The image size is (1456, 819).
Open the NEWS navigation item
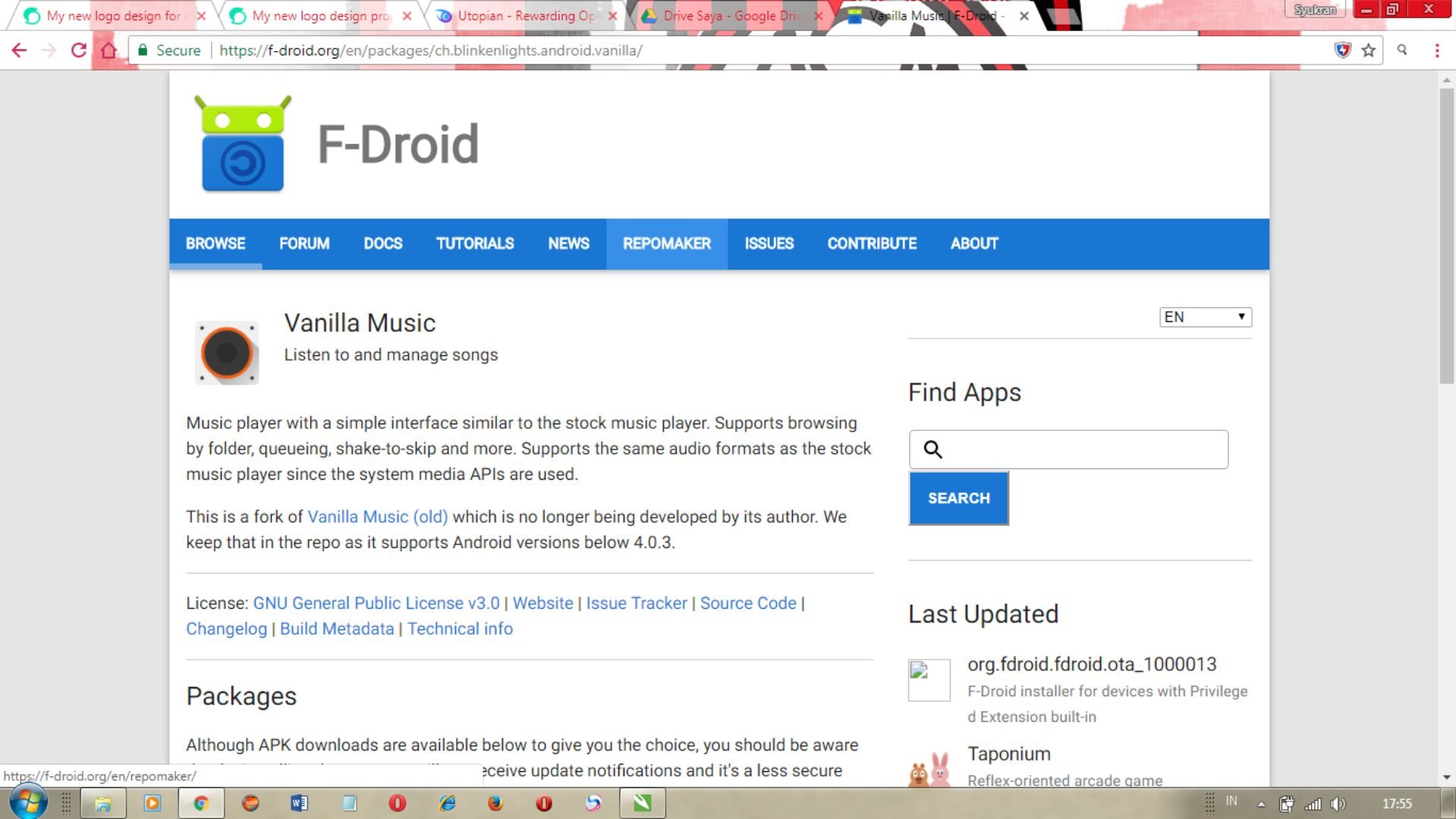(568, 244)
